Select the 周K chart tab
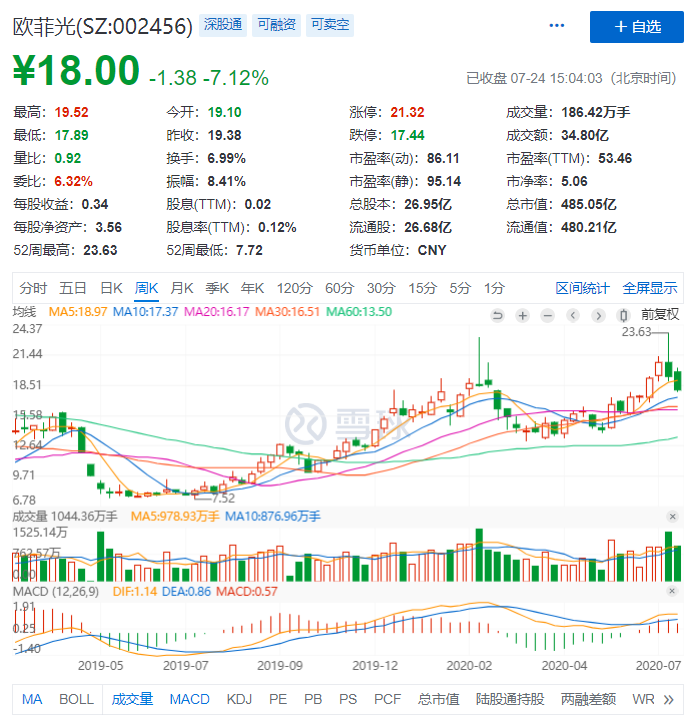Image resolution: width=696 pixels, height=724 pixels. click(x=146, y=288)
